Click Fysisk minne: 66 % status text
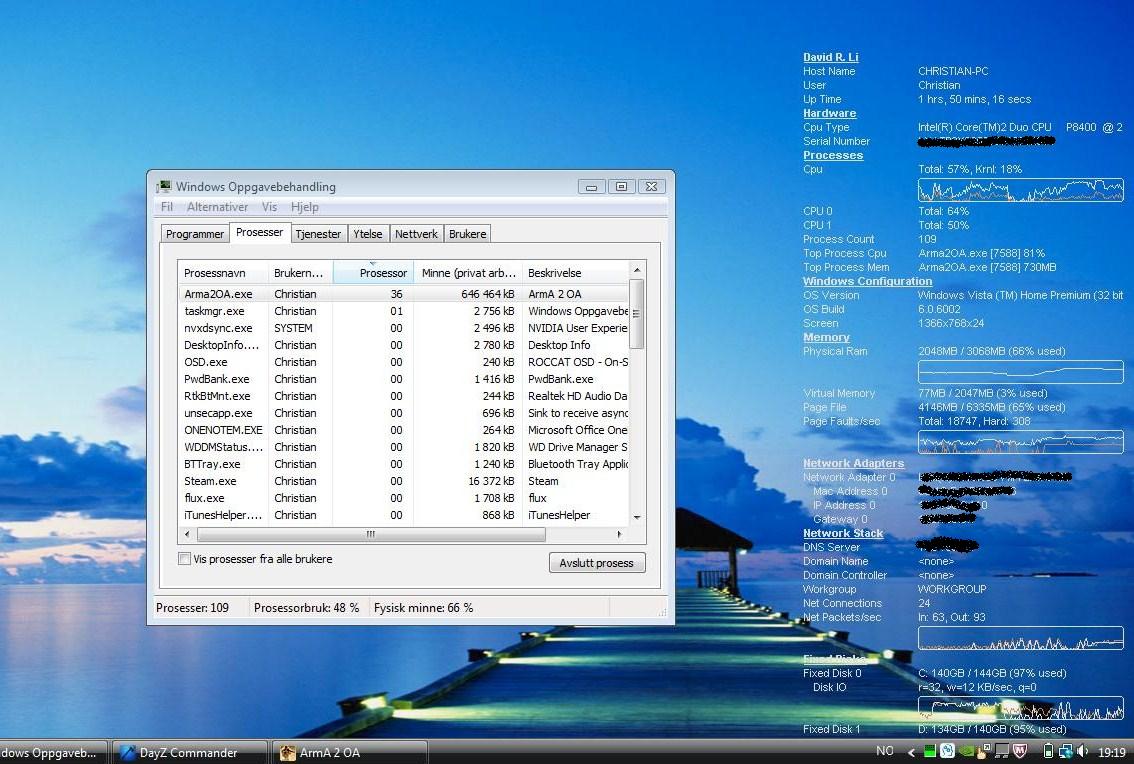 [x=423, y=608]
